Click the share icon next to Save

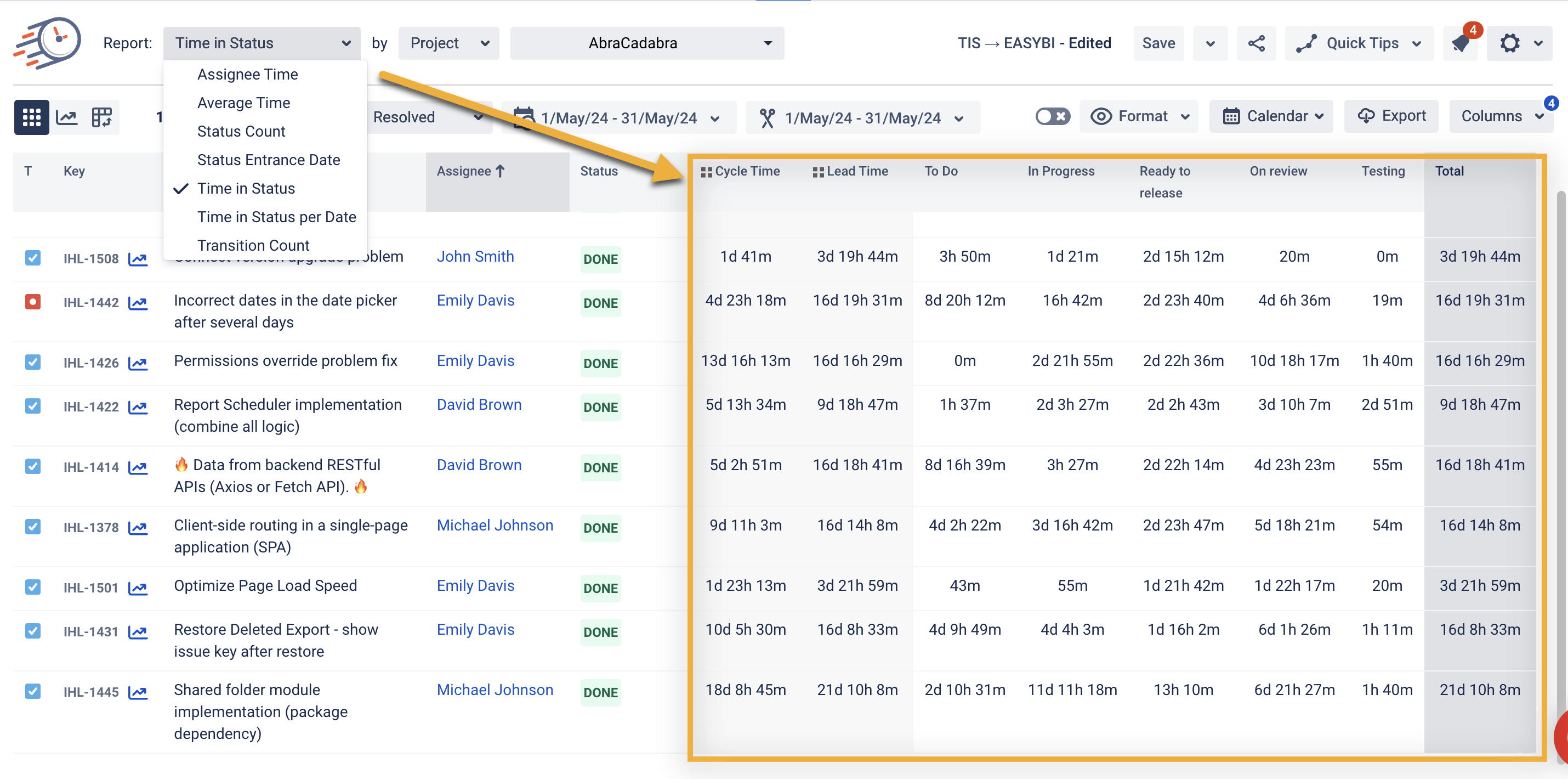[x=1255, y=43]
